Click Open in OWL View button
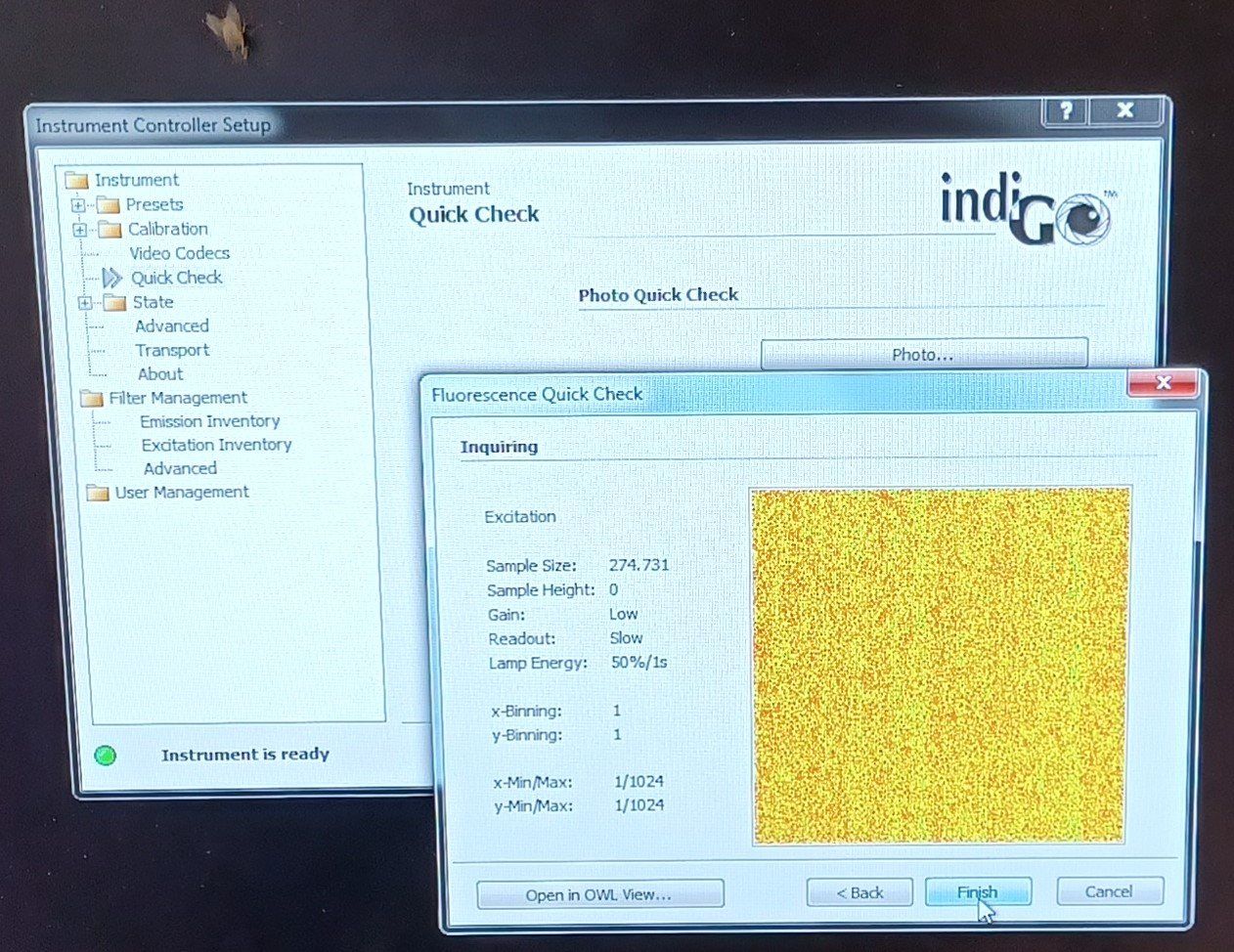The height and width of the screenshot is (952, 1234). point(599,894)
